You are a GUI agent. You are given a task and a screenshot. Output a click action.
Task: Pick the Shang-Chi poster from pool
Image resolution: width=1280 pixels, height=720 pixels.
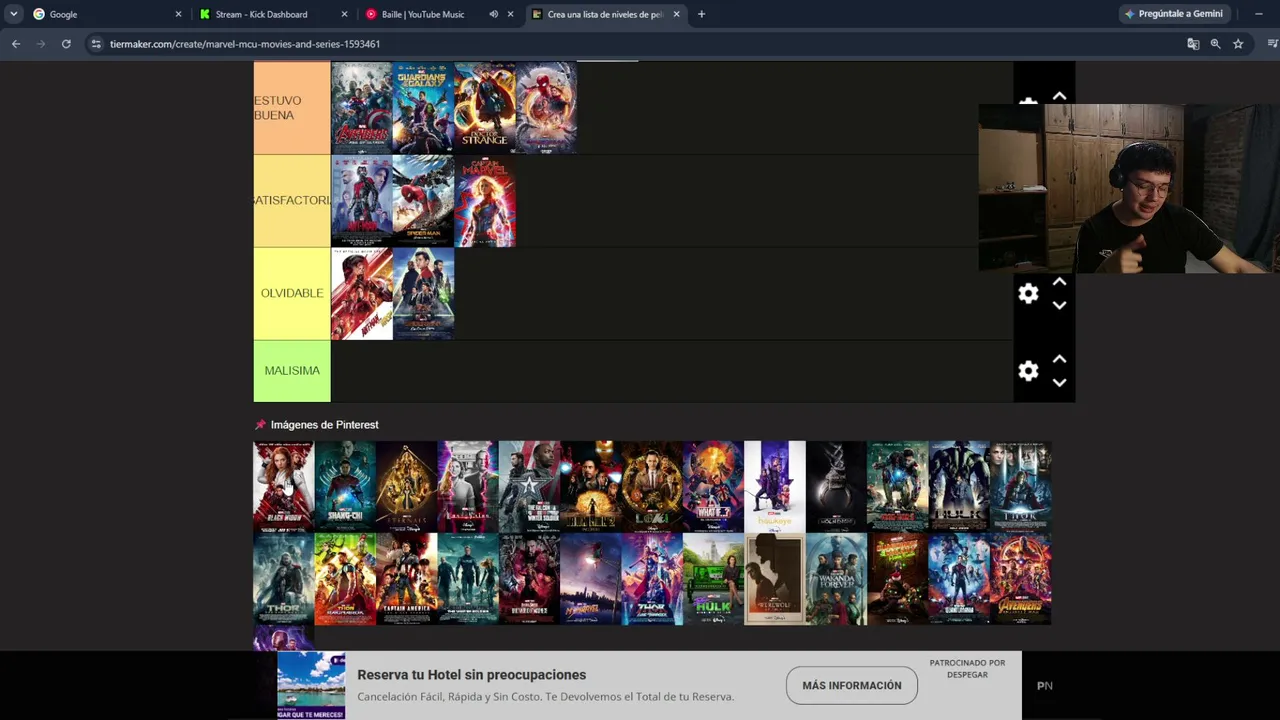[345, 487]
